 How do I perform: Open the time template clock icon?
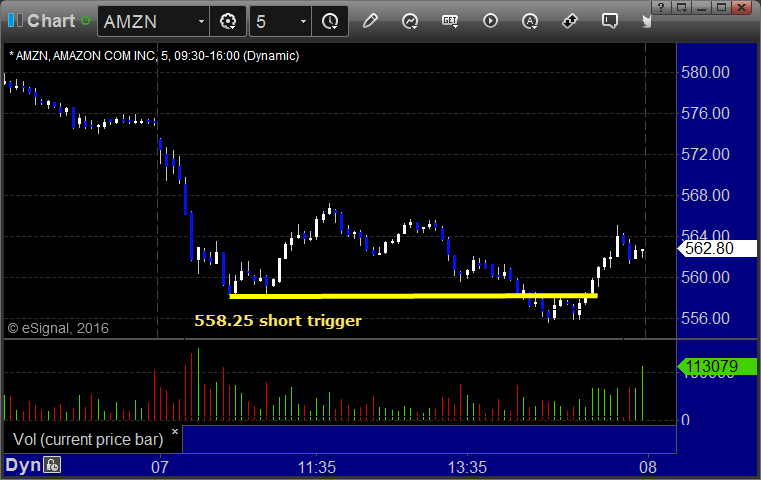pyautogui.click(x=330, y=21)
